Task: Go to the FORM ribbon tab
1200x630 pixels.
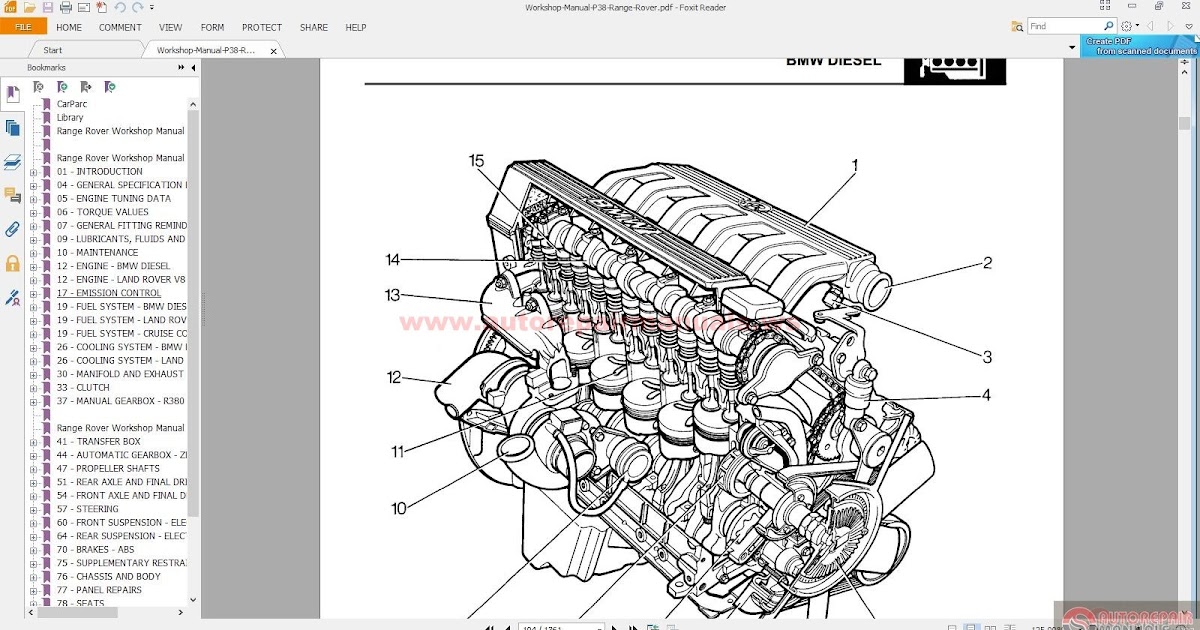Action: tap(212, 27)
